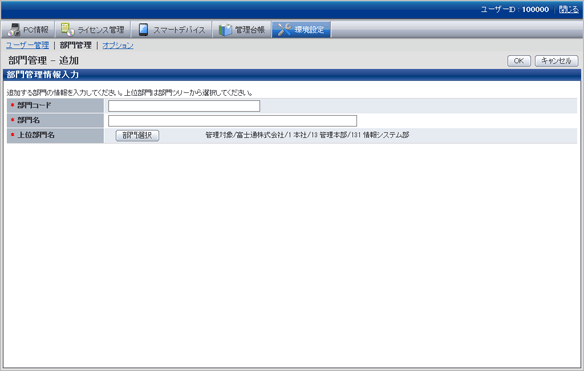Click the ライセンス管理 license icon
Image resolution: width=584 pixels, height=371 pixels.
[x=67, y=29]
